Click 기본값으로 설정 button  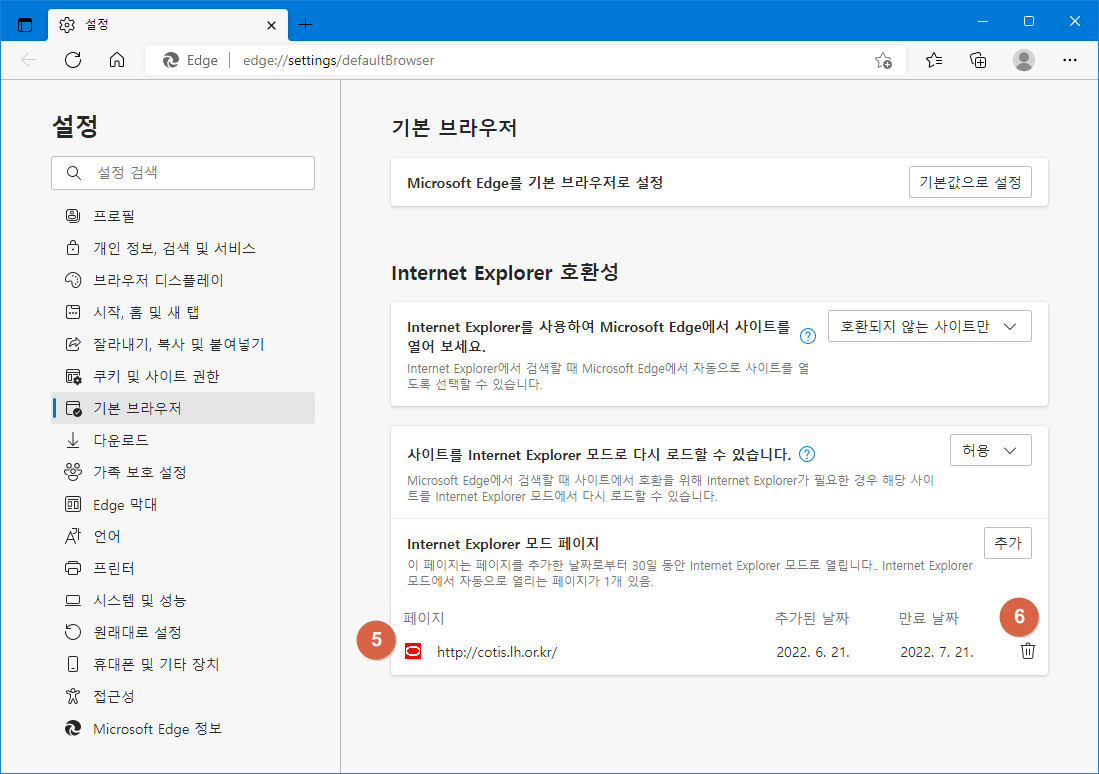click(x=970, y=182)
